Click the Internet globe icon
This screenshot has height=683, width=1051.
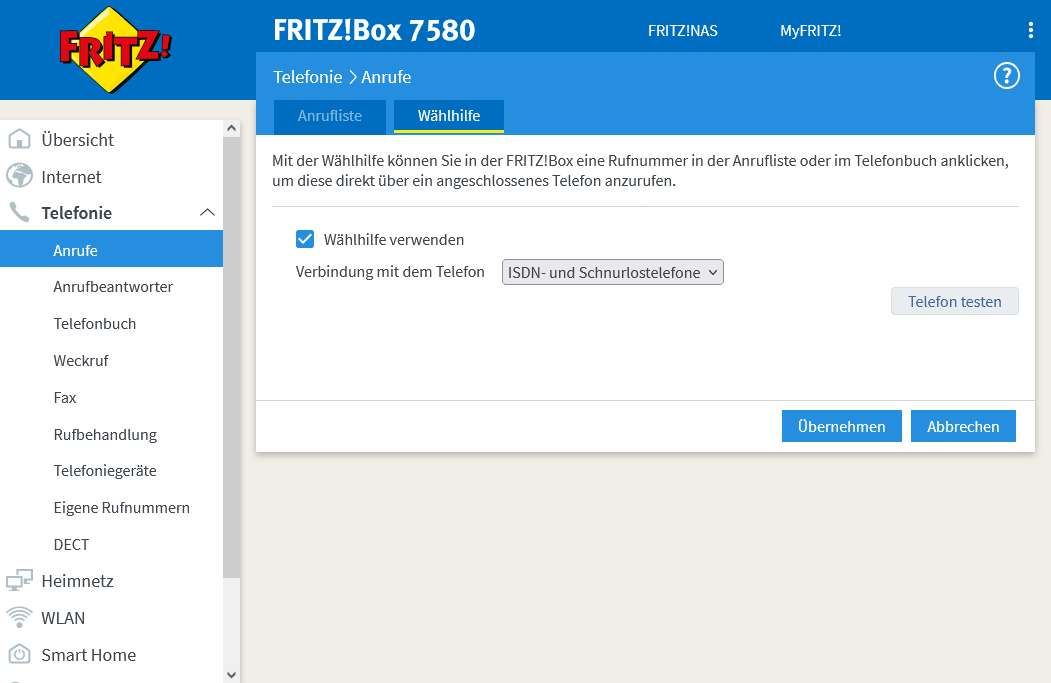click(19, 176)
